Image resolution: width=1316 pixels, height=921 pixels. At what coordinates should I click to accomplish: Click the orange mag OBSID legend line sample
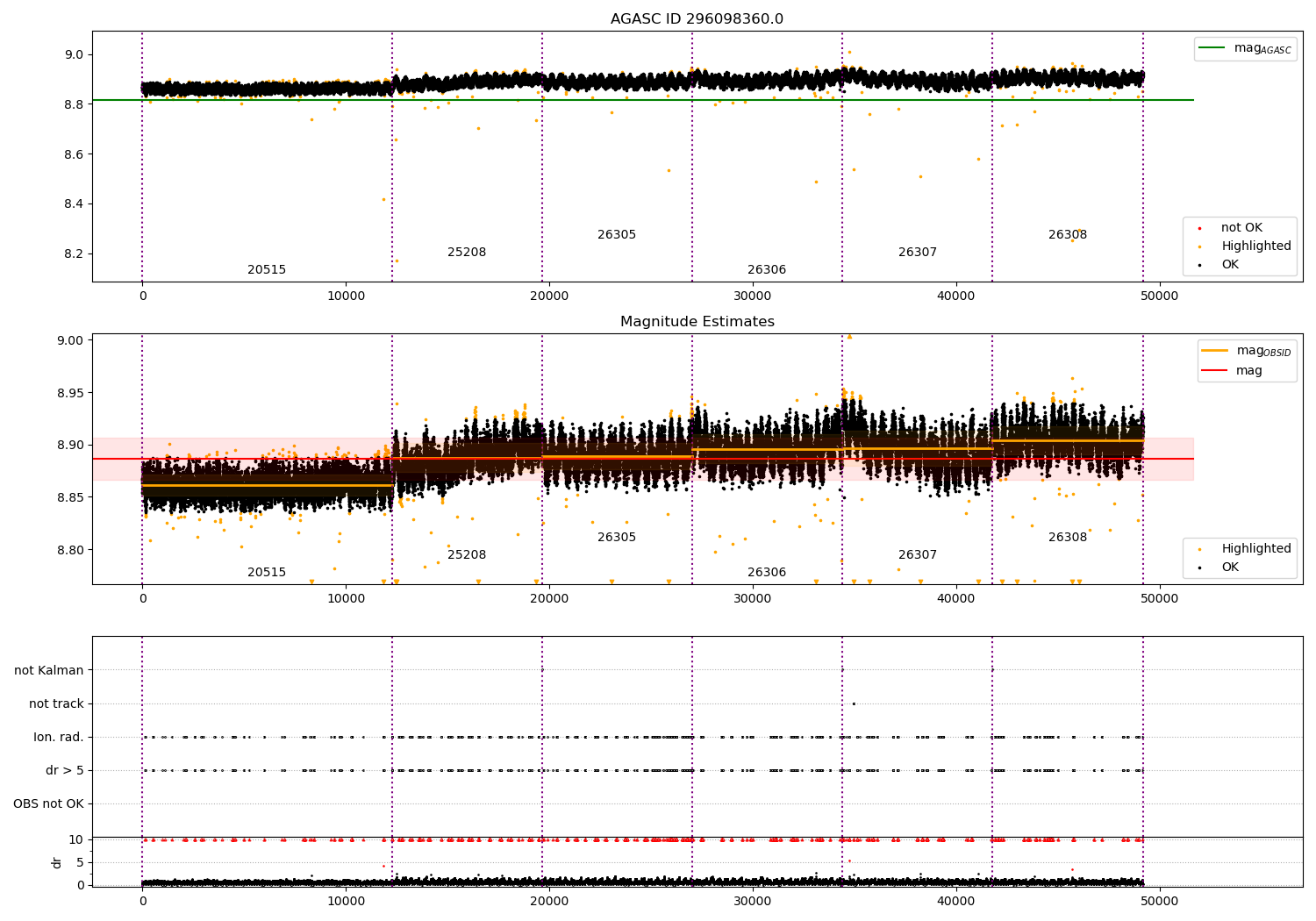pos(1215,351)
